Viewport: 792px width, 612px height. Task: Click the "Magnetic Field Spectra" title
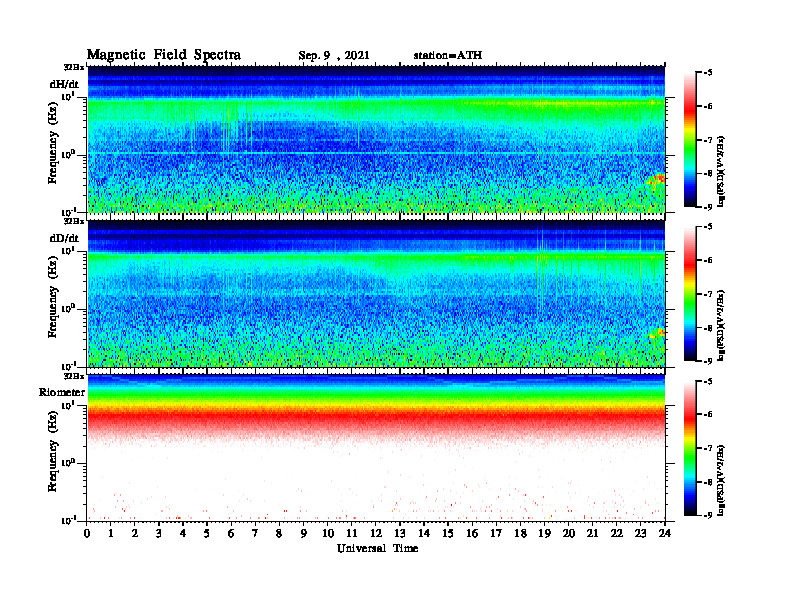pos(164,55)
